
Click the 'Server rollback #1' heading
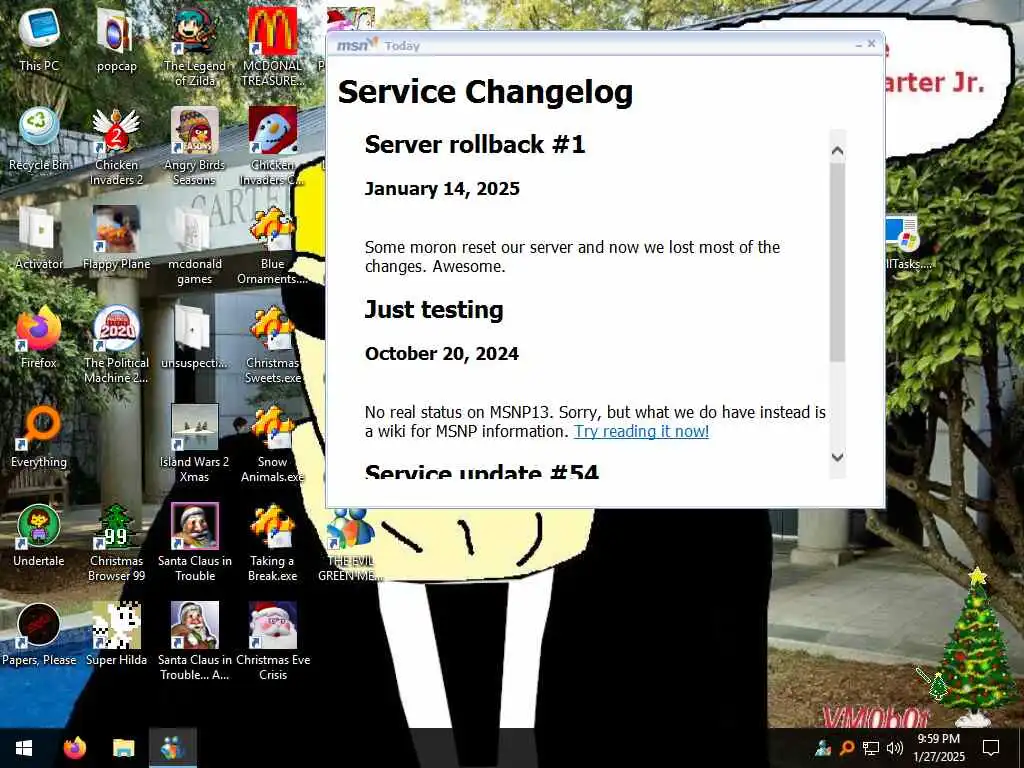475,144
